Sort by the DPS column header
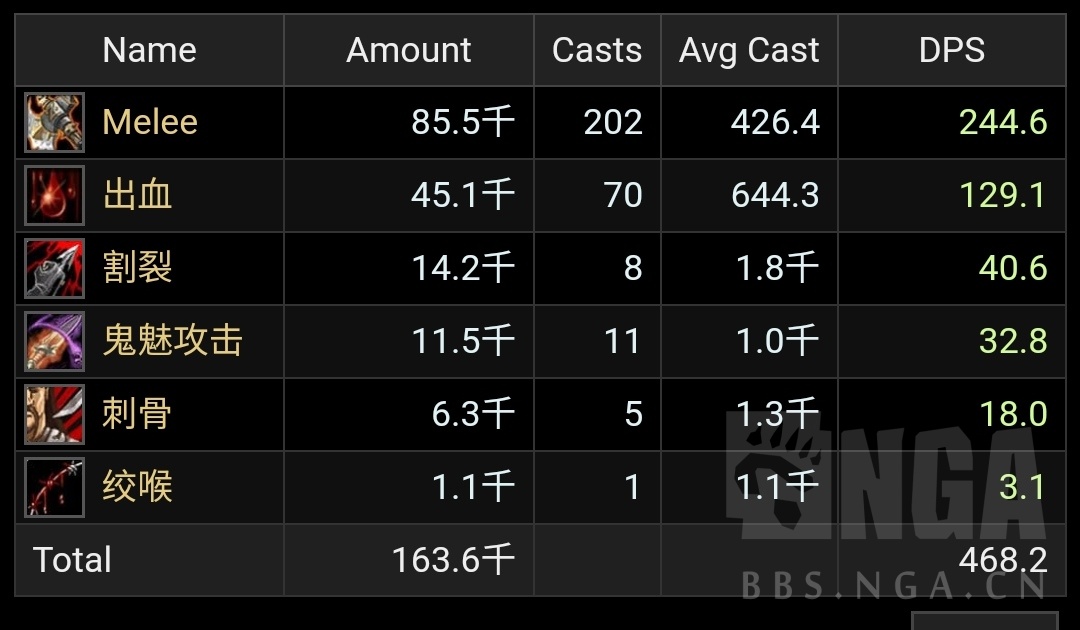The height and width of the screenshot is (630, 1080). pos(951,50)
